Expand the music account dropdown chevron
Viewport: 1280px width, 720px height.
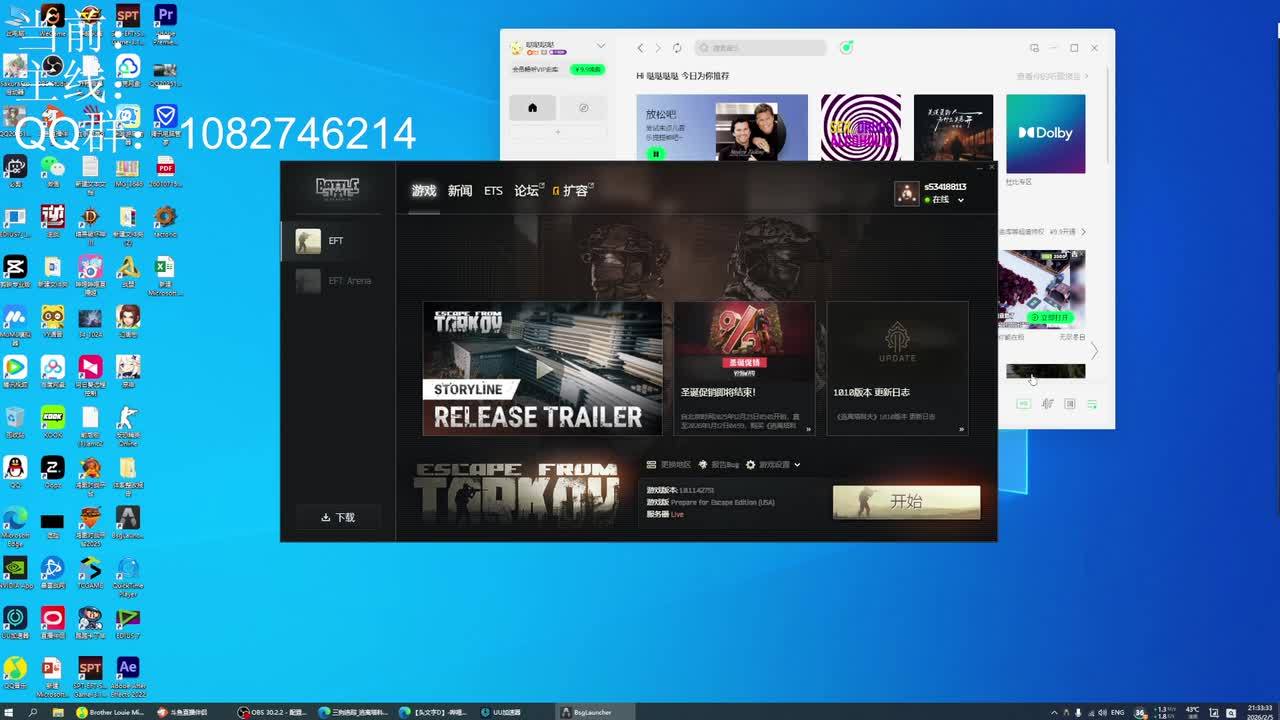pyautogui.click(x=600, y=46)
